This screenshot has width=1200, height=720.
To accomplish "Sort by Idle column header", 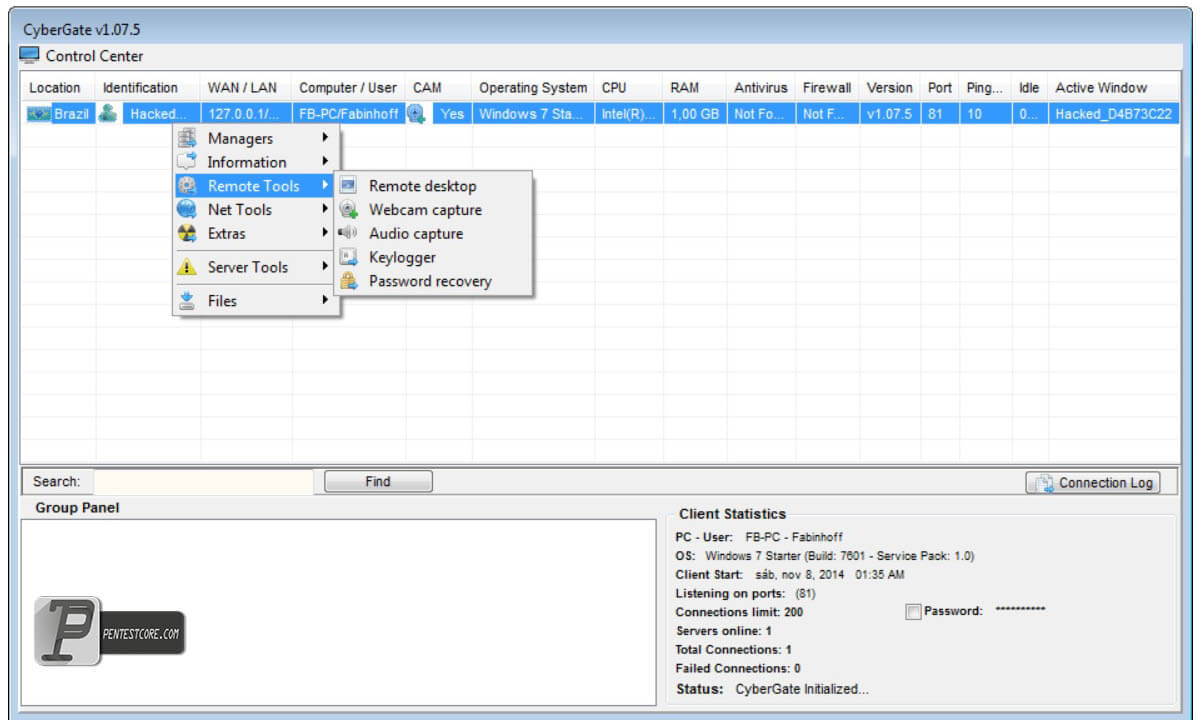I will pos(1029,88).
